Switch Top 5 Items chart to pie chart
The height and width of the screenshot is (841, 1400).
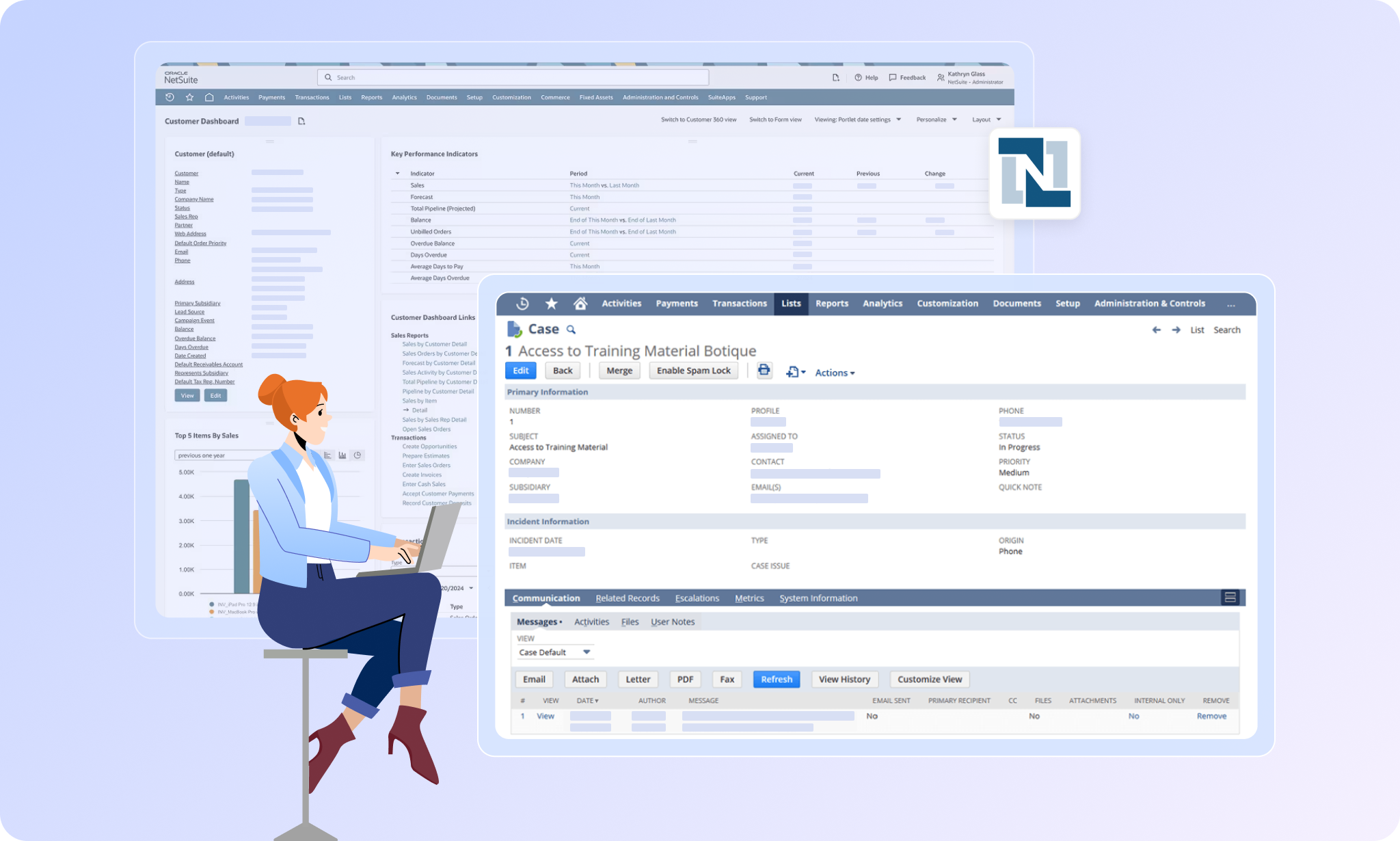tap(358, 455)
